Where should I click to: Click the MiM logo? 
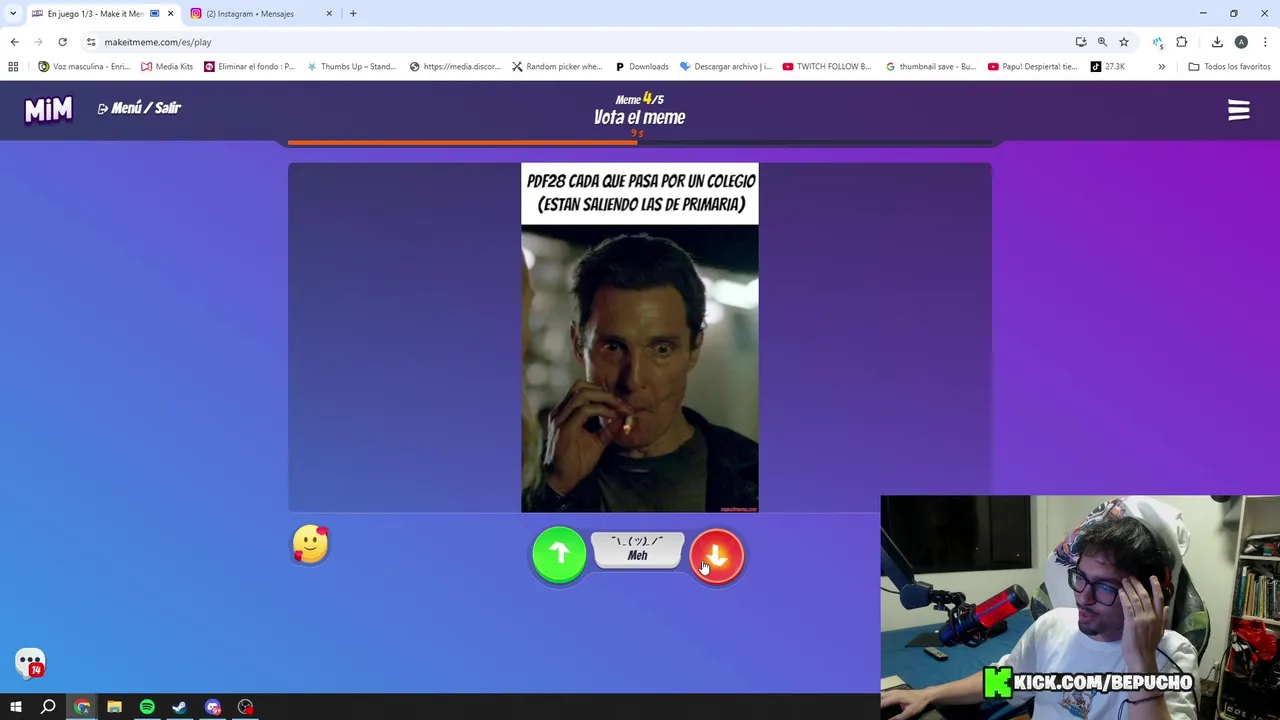(48, 109)
